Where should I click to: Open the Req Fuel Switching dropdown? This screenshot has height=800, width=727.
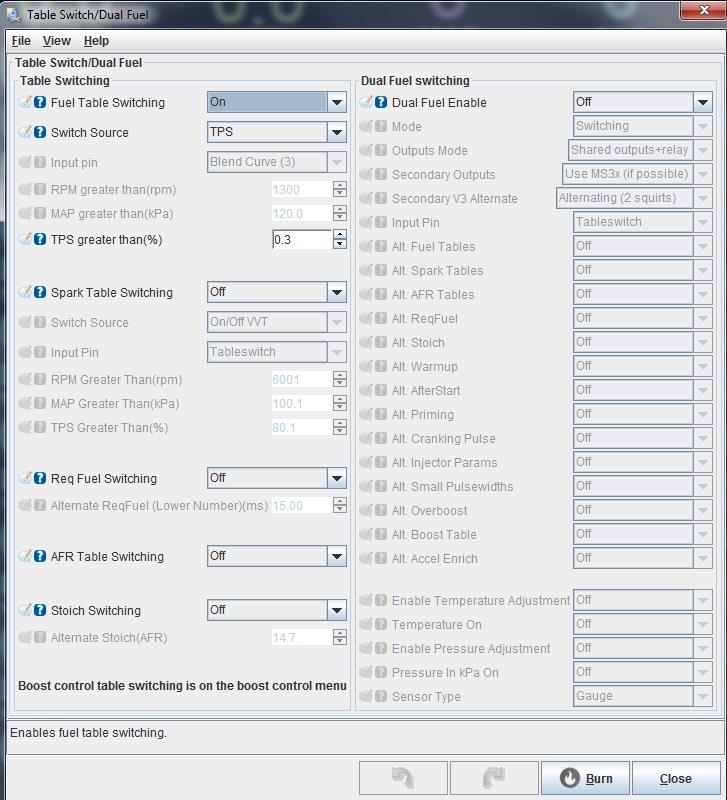tap(277, 478)
